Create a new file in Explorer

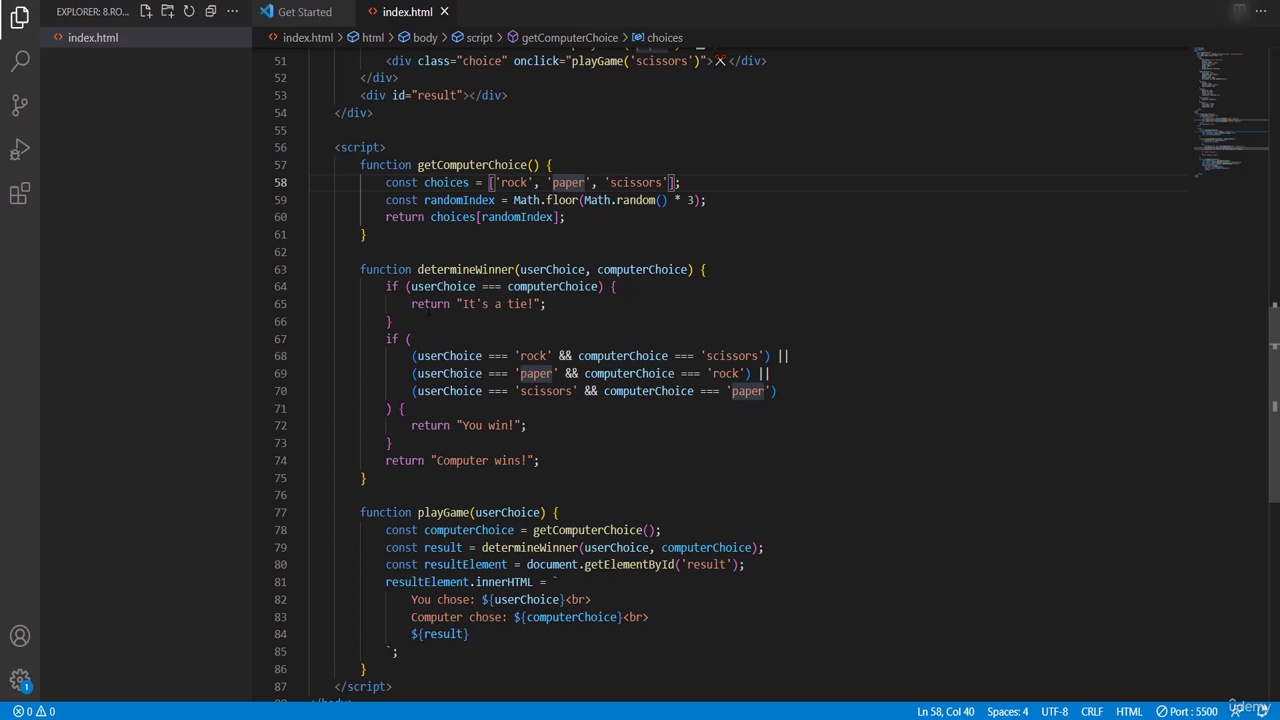pyautogui.click(x=146, y=12)
